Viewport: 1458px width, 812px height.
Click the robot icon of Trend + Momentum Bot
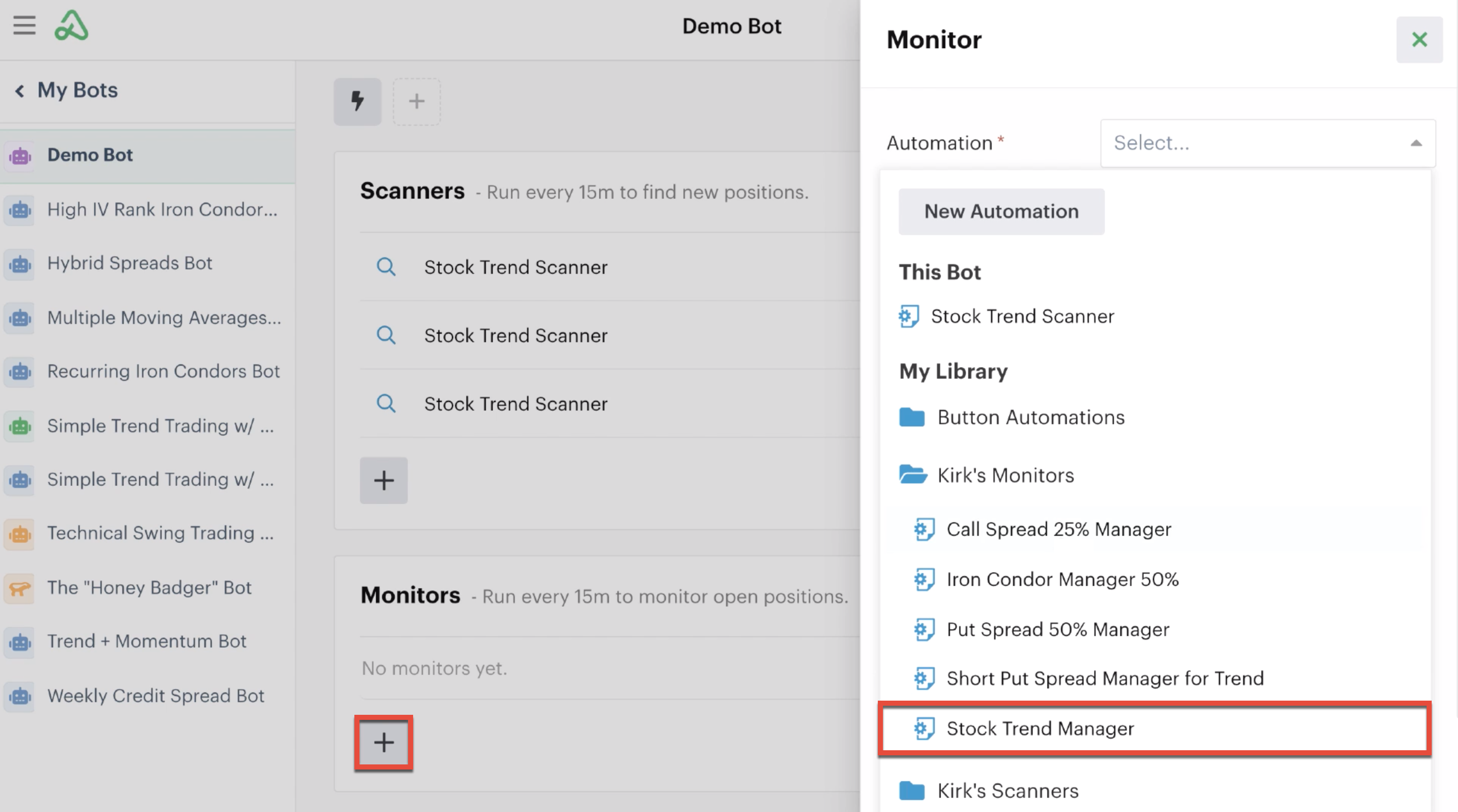20,642
